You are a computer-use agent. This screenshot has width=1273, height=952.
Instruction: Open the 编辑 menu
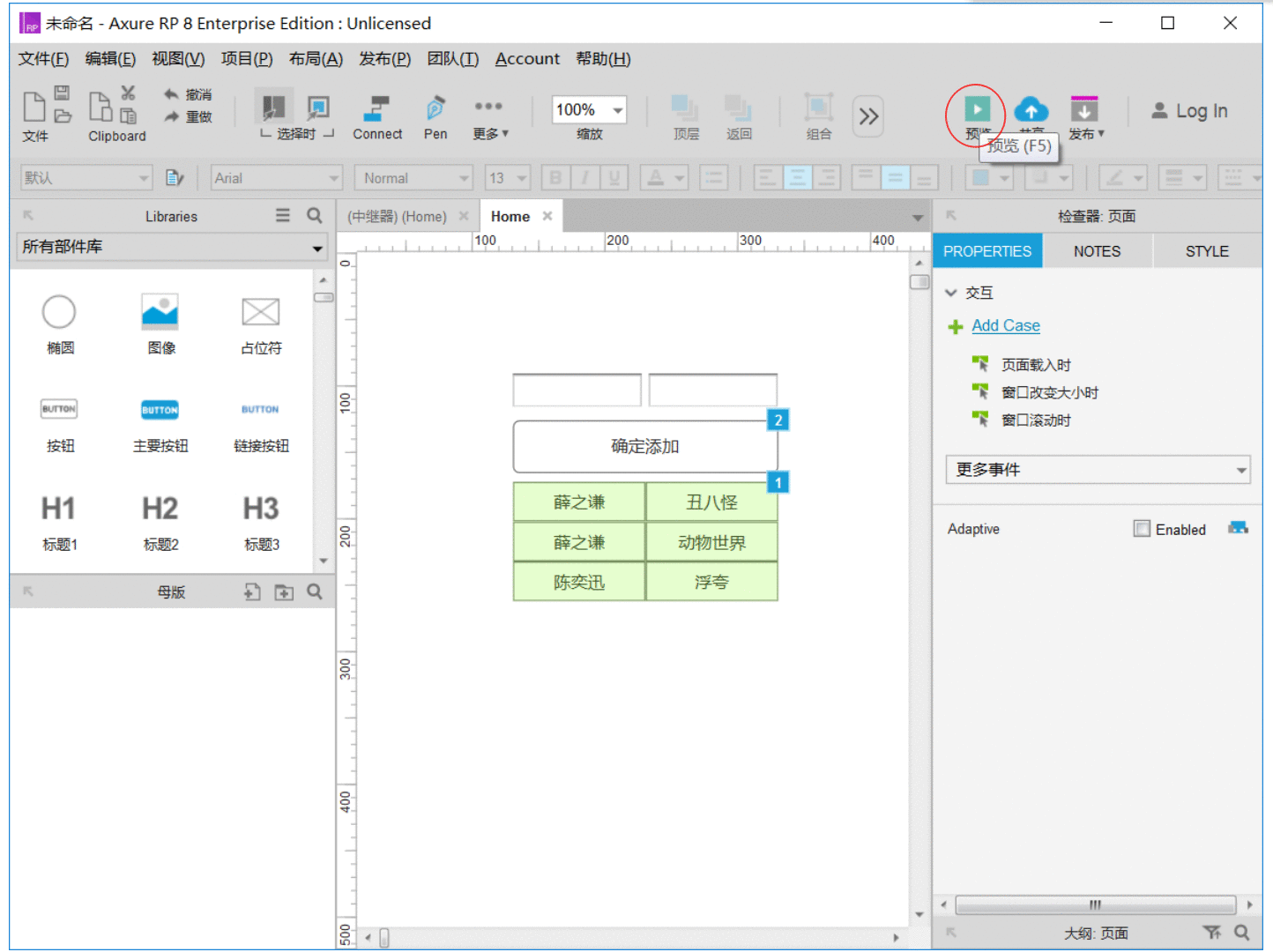click(110, 59)
